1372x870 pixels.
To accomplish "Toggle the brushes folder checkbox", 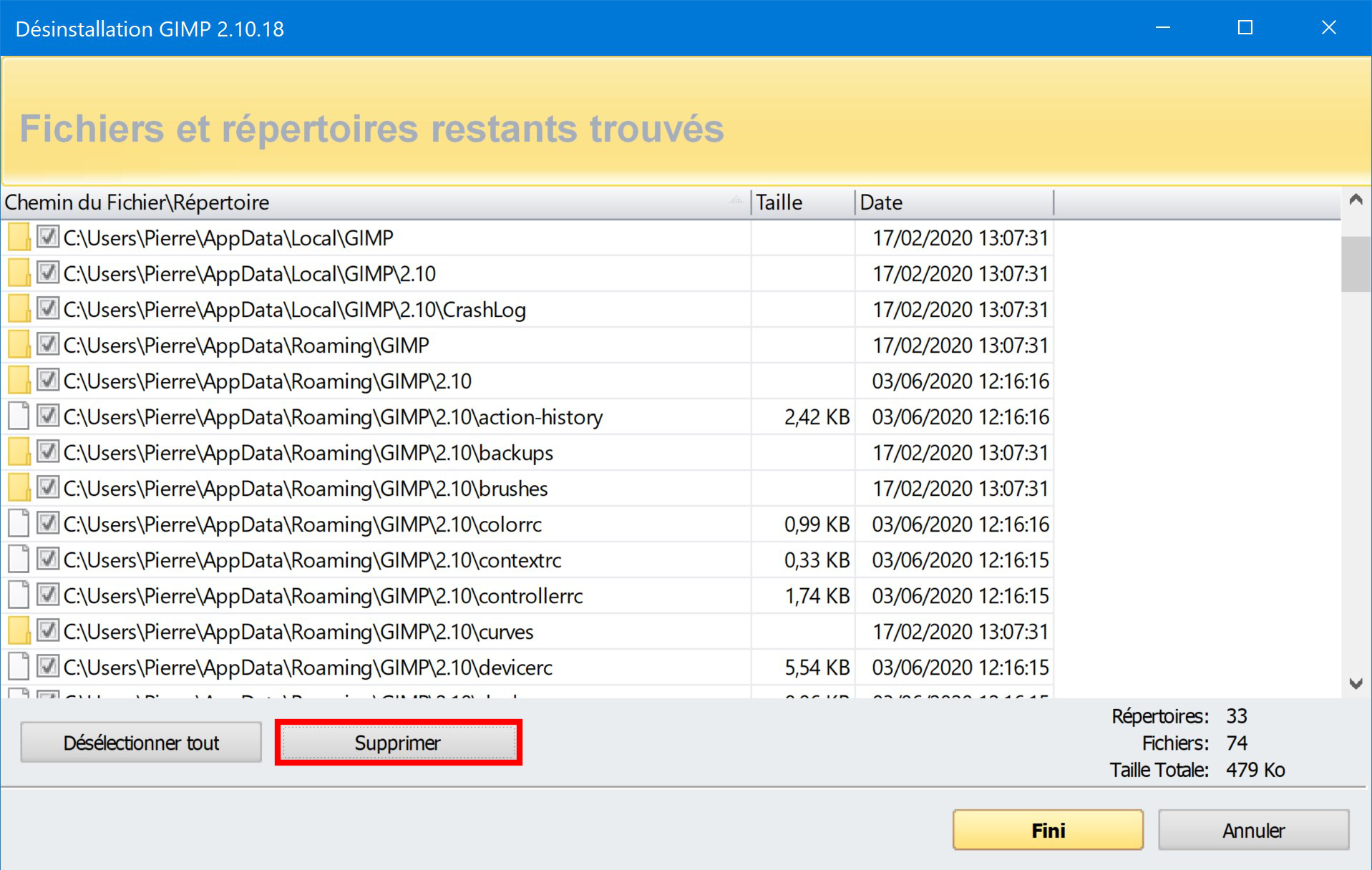I will coord(48,487).
